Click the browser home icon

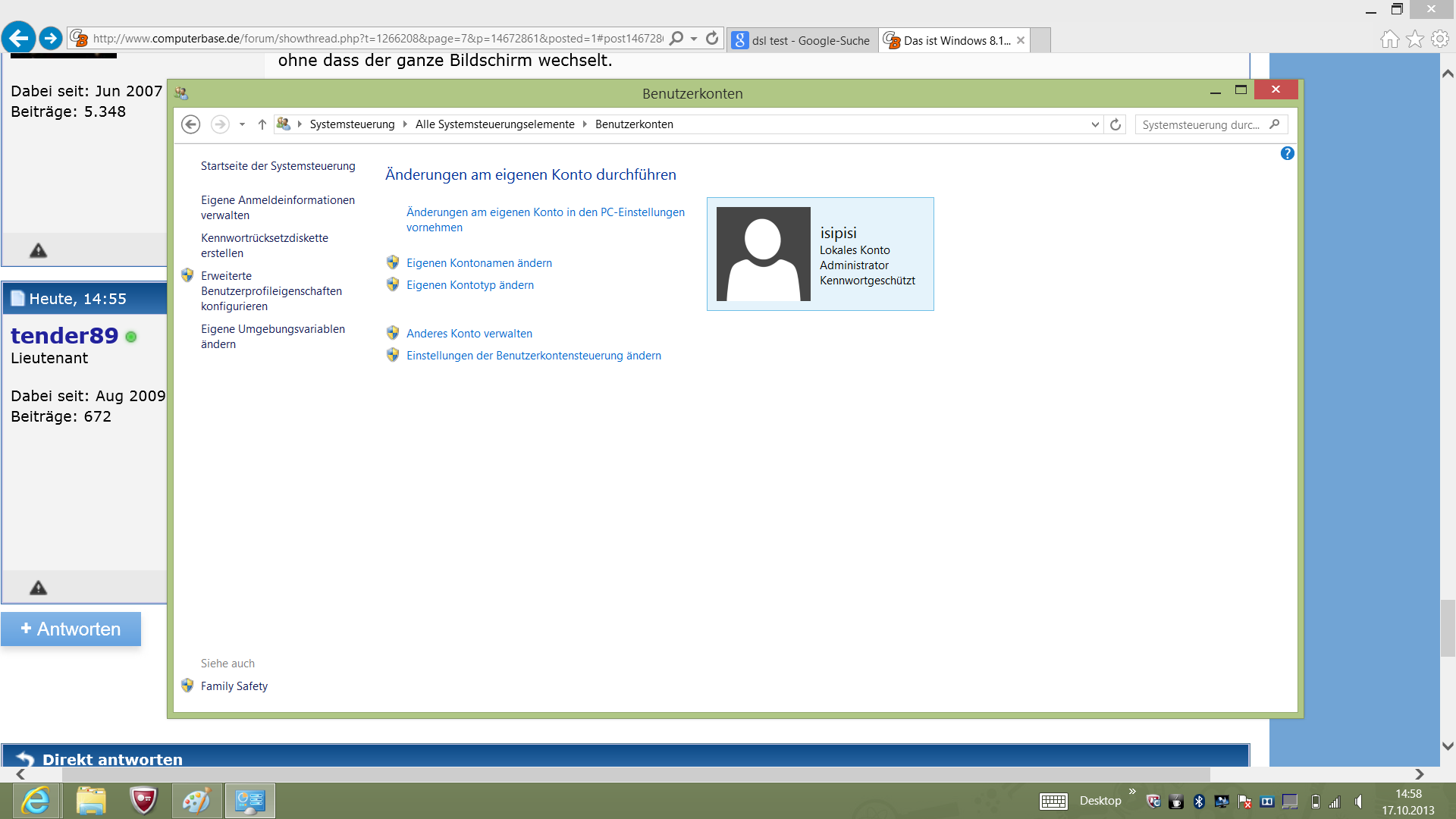pyautogui.click(x=1389, y=39)
